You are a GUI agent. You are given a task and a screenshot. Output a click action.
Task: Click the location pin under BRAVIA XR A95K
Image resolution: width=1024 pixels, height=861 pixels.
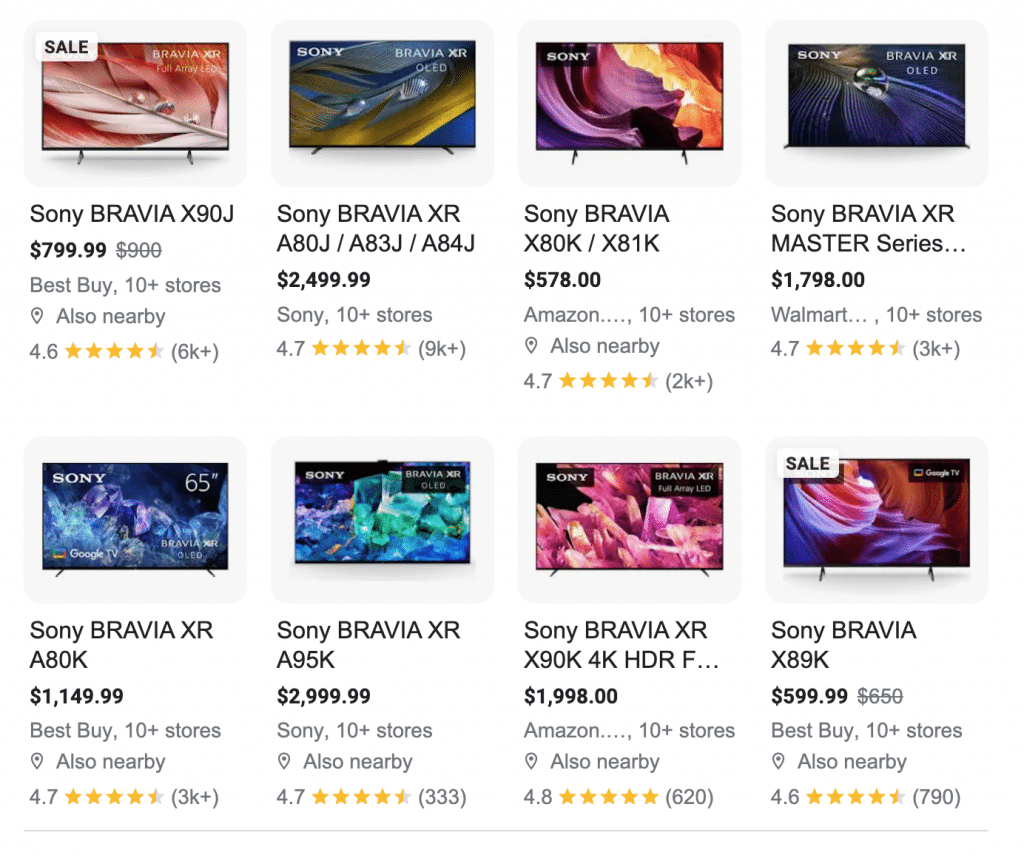click(x=284, y=761)
